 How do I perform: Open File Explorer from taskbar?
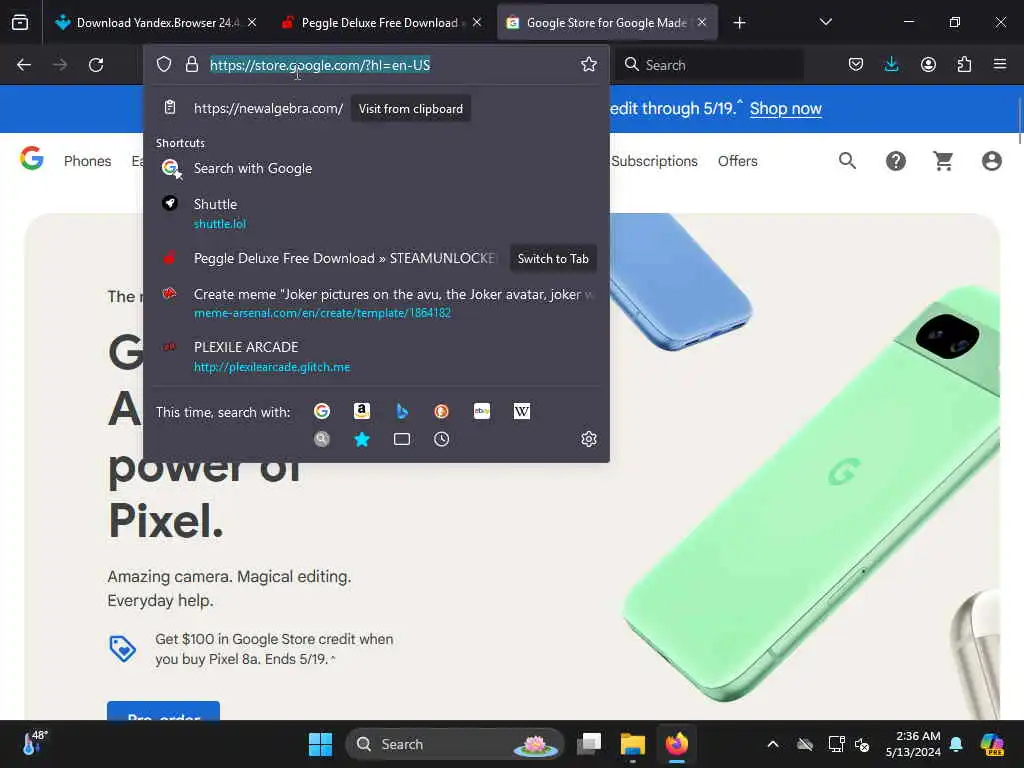632,744
